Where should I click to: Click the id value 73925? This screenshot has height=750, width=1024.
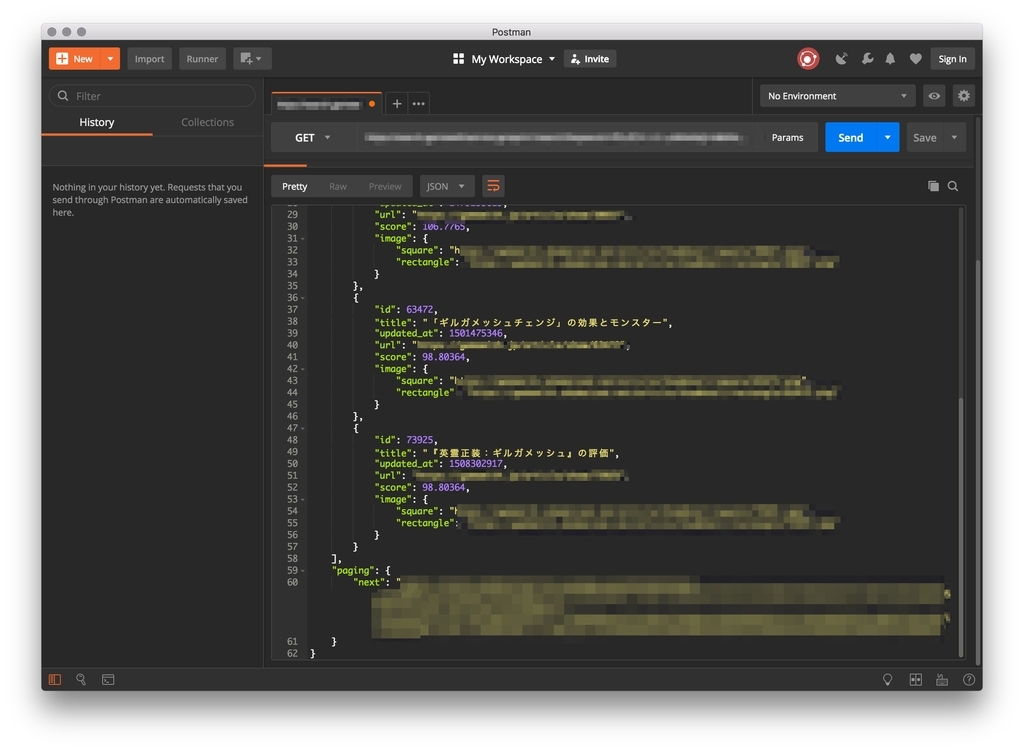pos(421,440)
